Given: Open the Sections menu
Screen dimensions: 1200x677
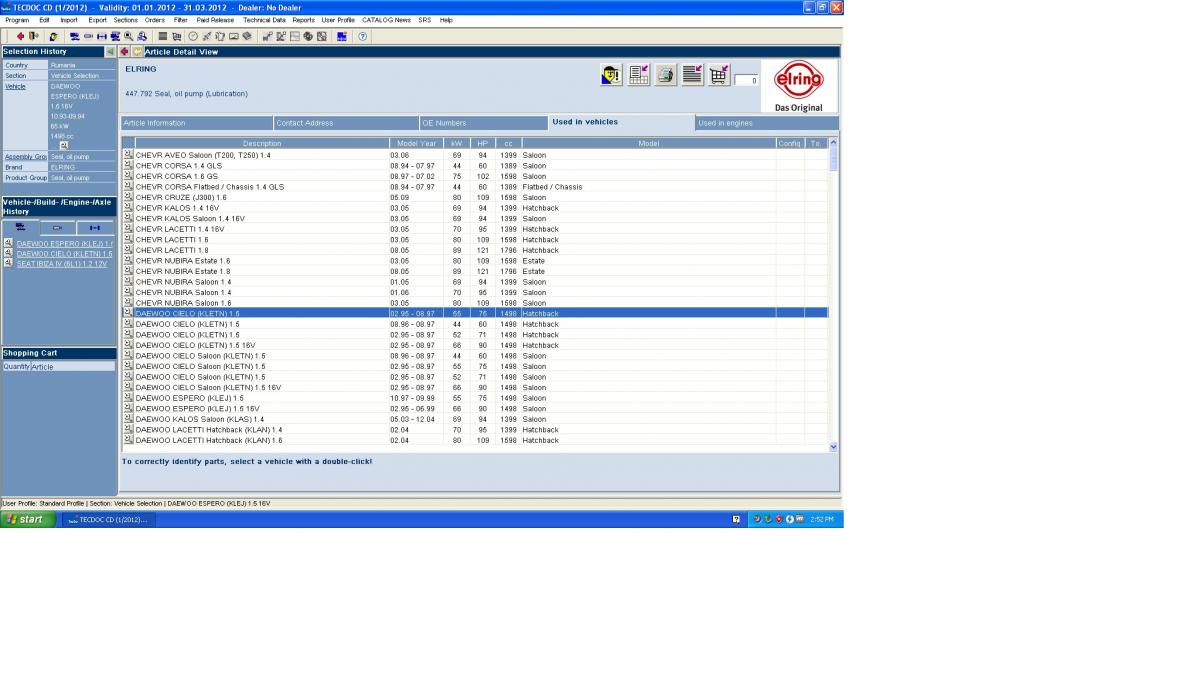Looking at the screenshot, I should click(x=126, y=20).
